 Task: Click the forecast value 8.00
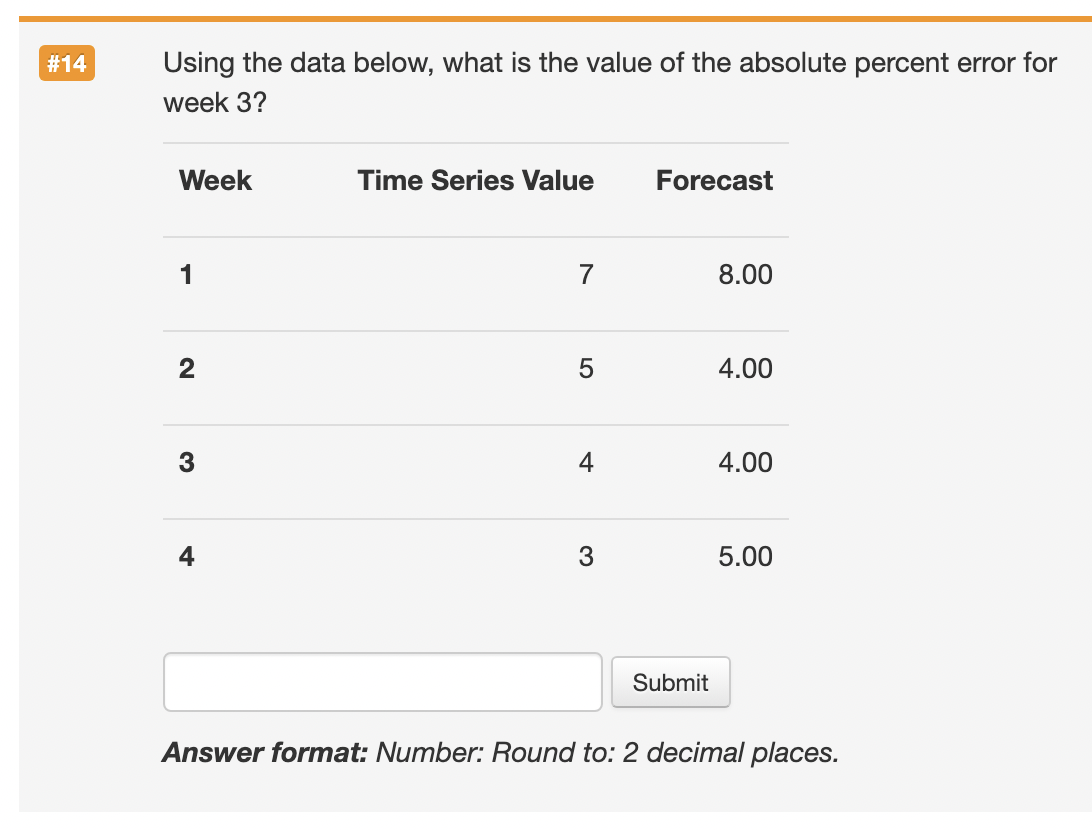click(x=746, y=274)
